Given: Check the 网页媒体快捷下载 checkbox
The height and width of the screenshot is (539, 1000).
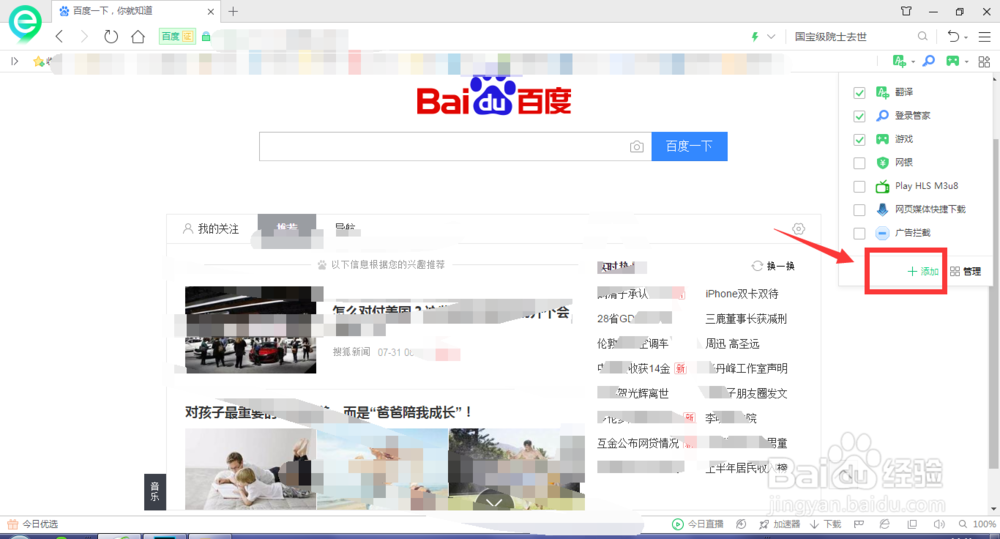Looking at the screenshot, I should (859, 210).
